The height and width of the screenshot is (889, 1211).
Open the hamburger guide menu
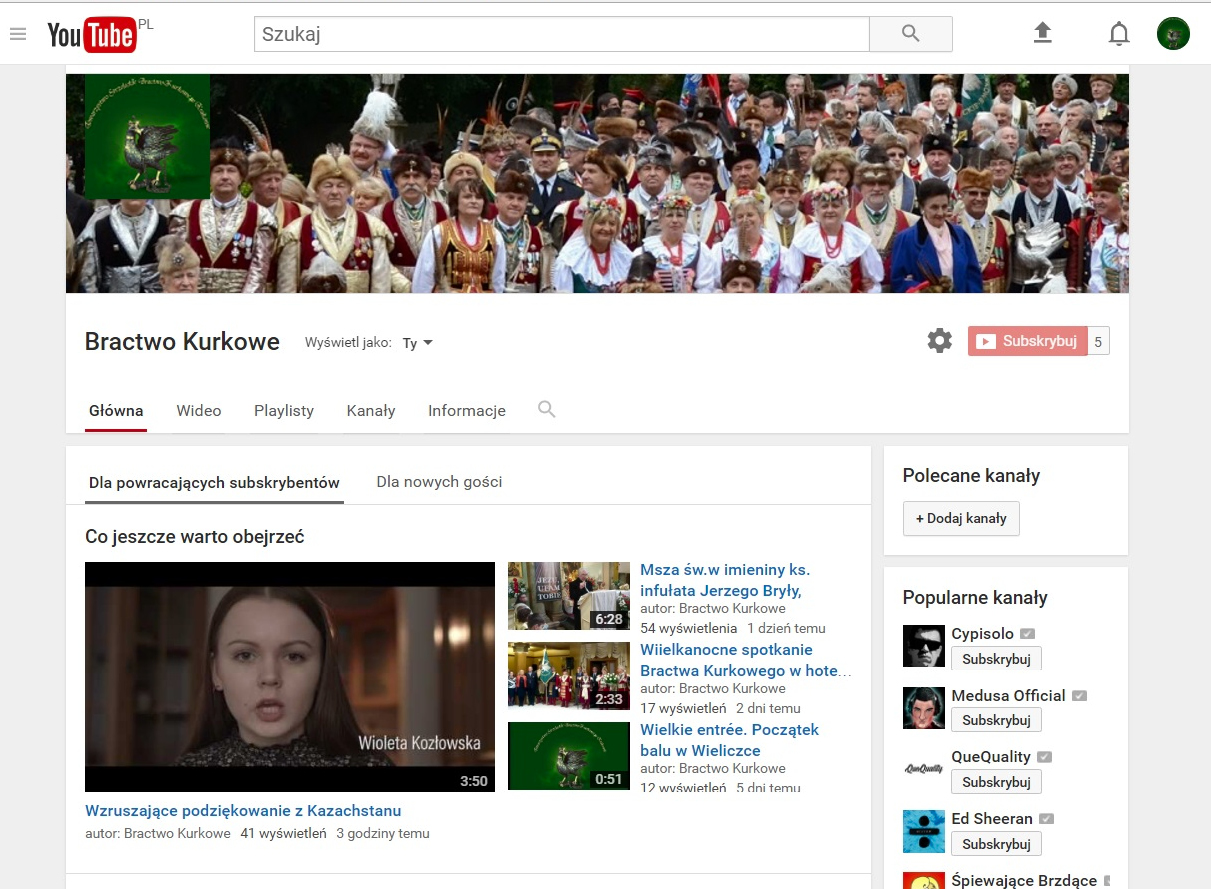(17, 34)
